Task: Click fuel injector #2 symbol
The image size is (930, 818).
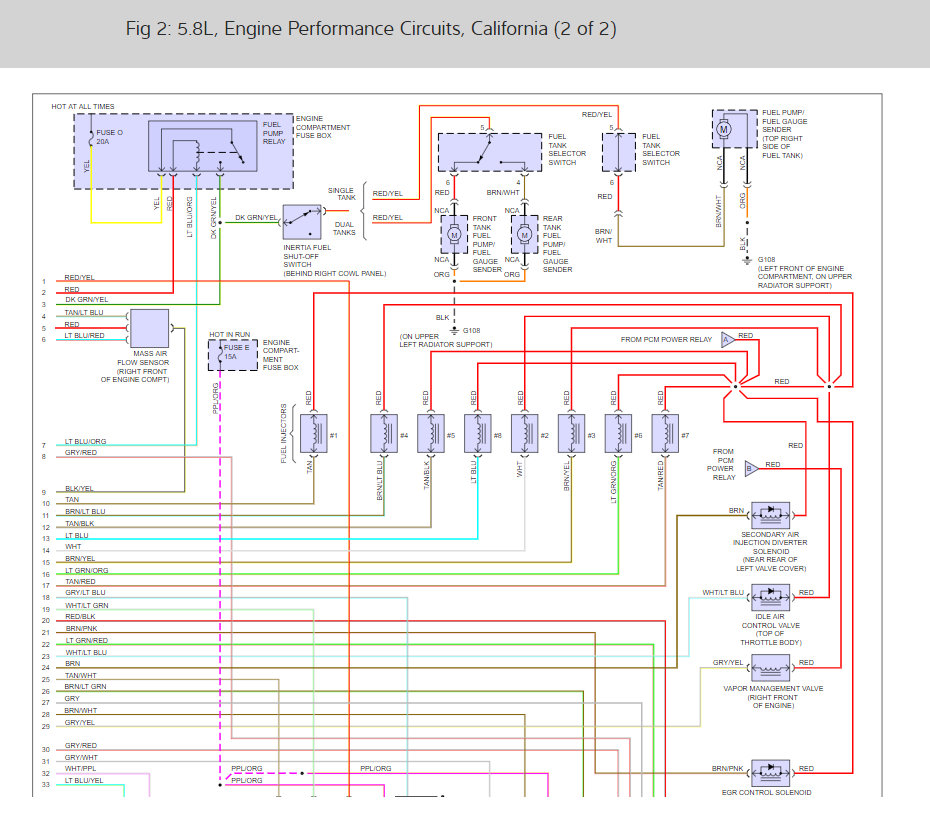Action: coord(524,434)
